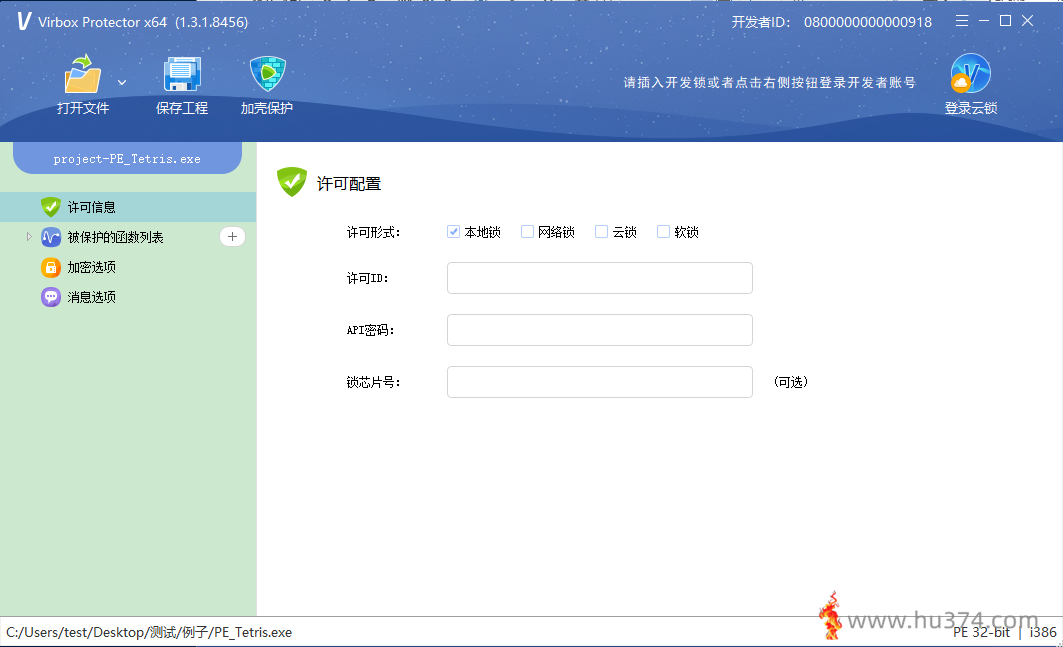Enable 云锁 checkbox
The width and height of the screenshot is (1063, 647).
coord(601,232)
